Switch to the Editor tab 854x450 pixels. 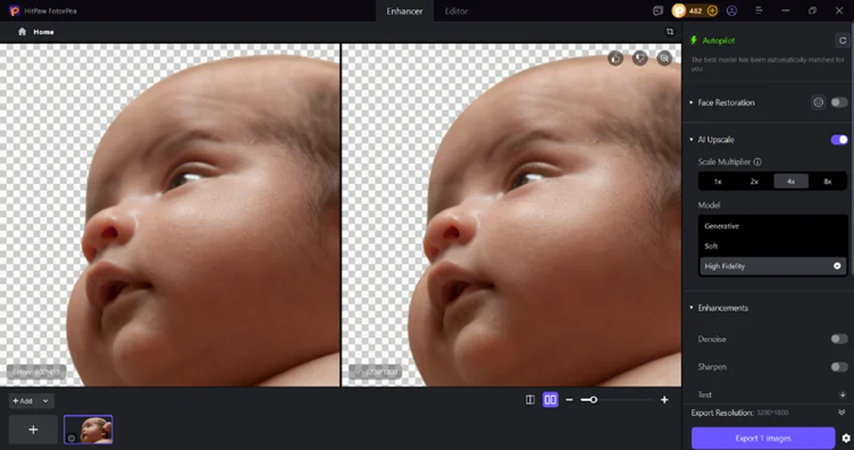(x=456, y=11)
